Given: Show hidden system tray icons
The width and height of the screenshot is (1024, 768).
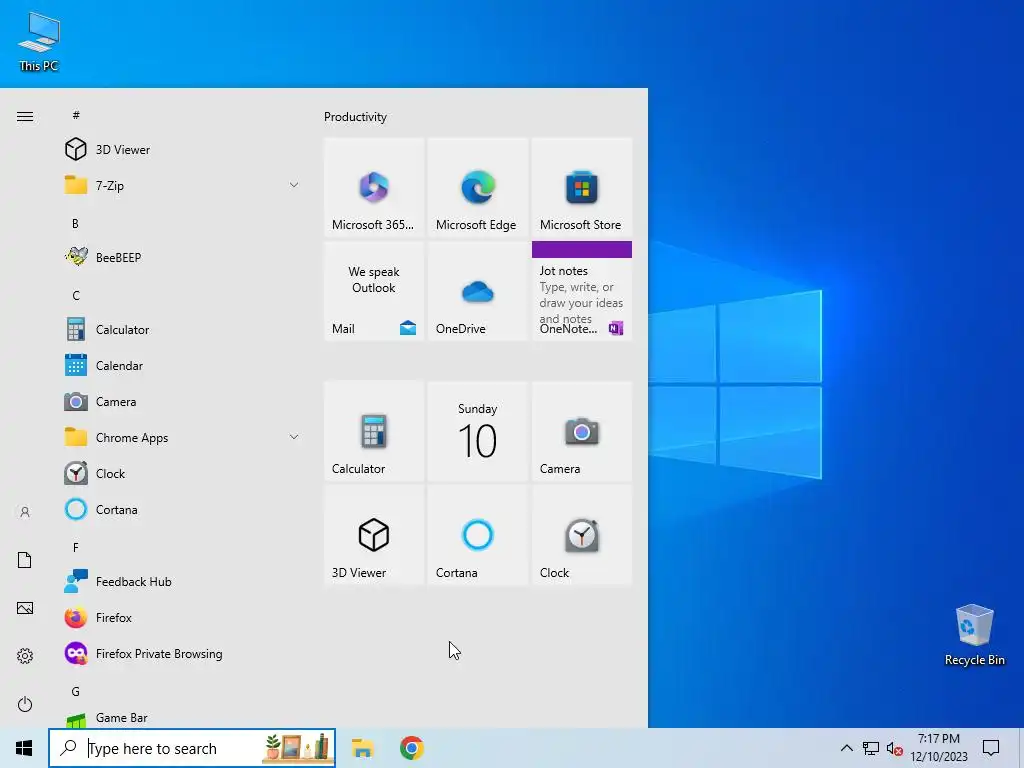Looking at the screenshot, I should (x=846, y=748).
